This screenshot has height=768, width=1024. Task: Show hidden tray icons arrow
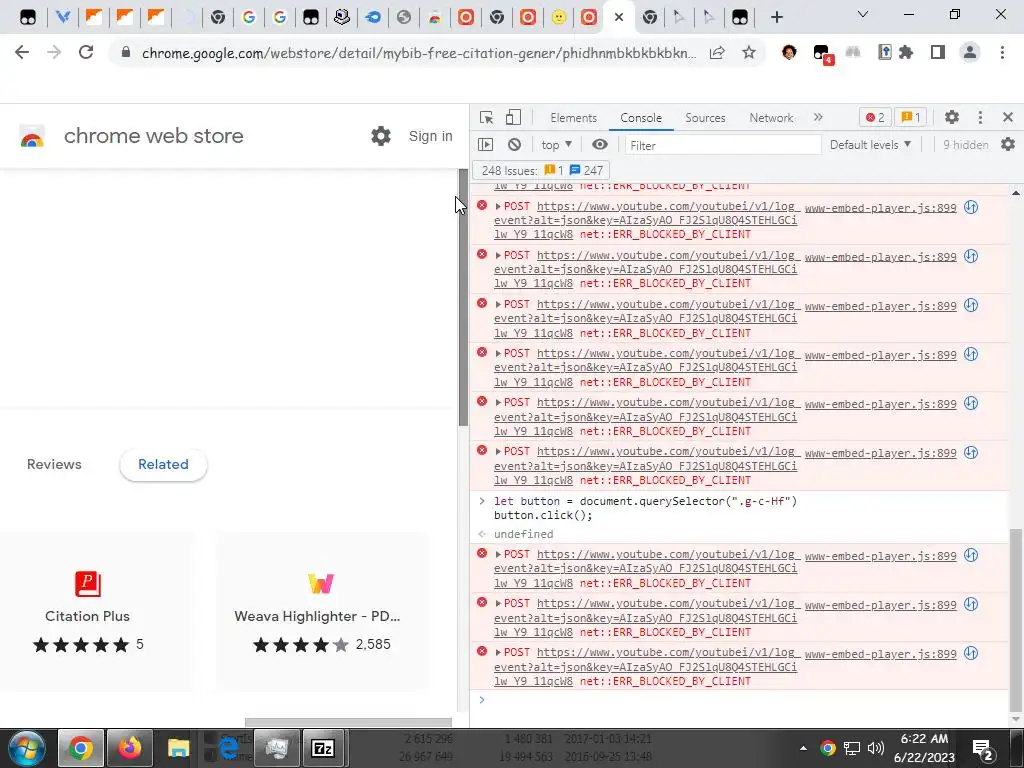click(x=803, y=748)
